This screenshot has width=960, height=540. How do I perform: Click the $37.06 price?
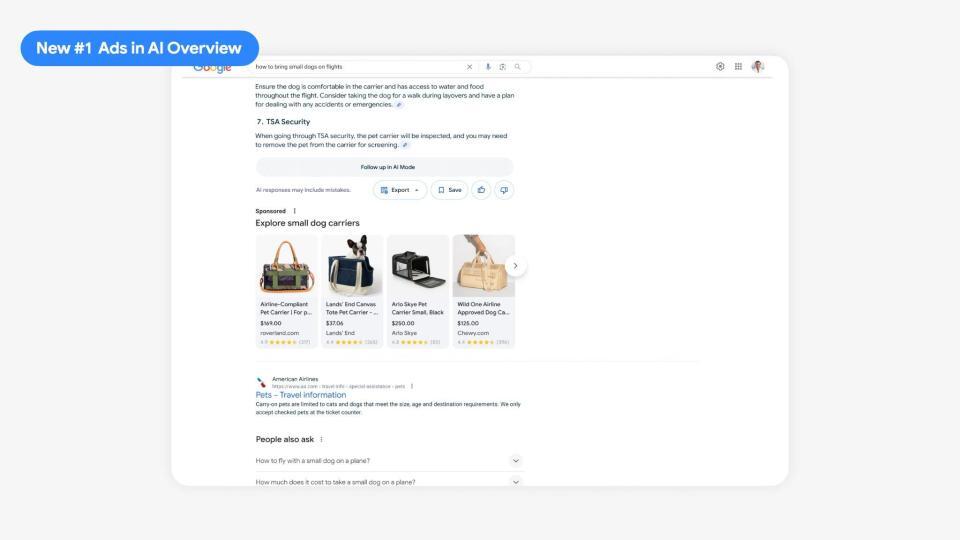pos(334,323)
